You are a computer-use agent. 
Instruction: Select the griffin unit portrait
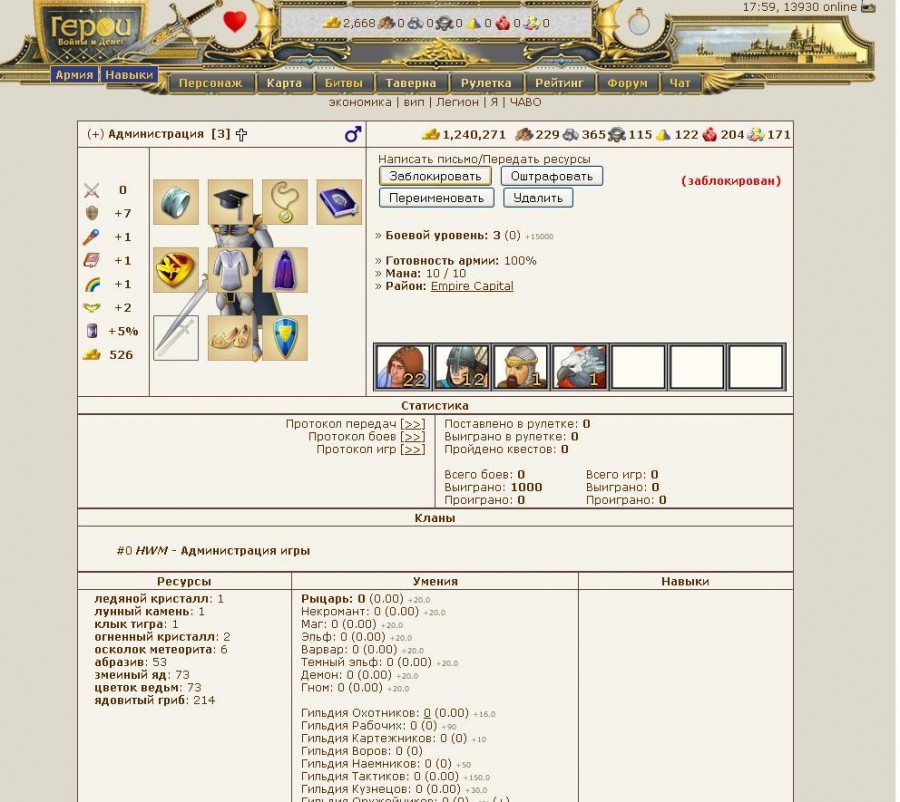(580, 367)
